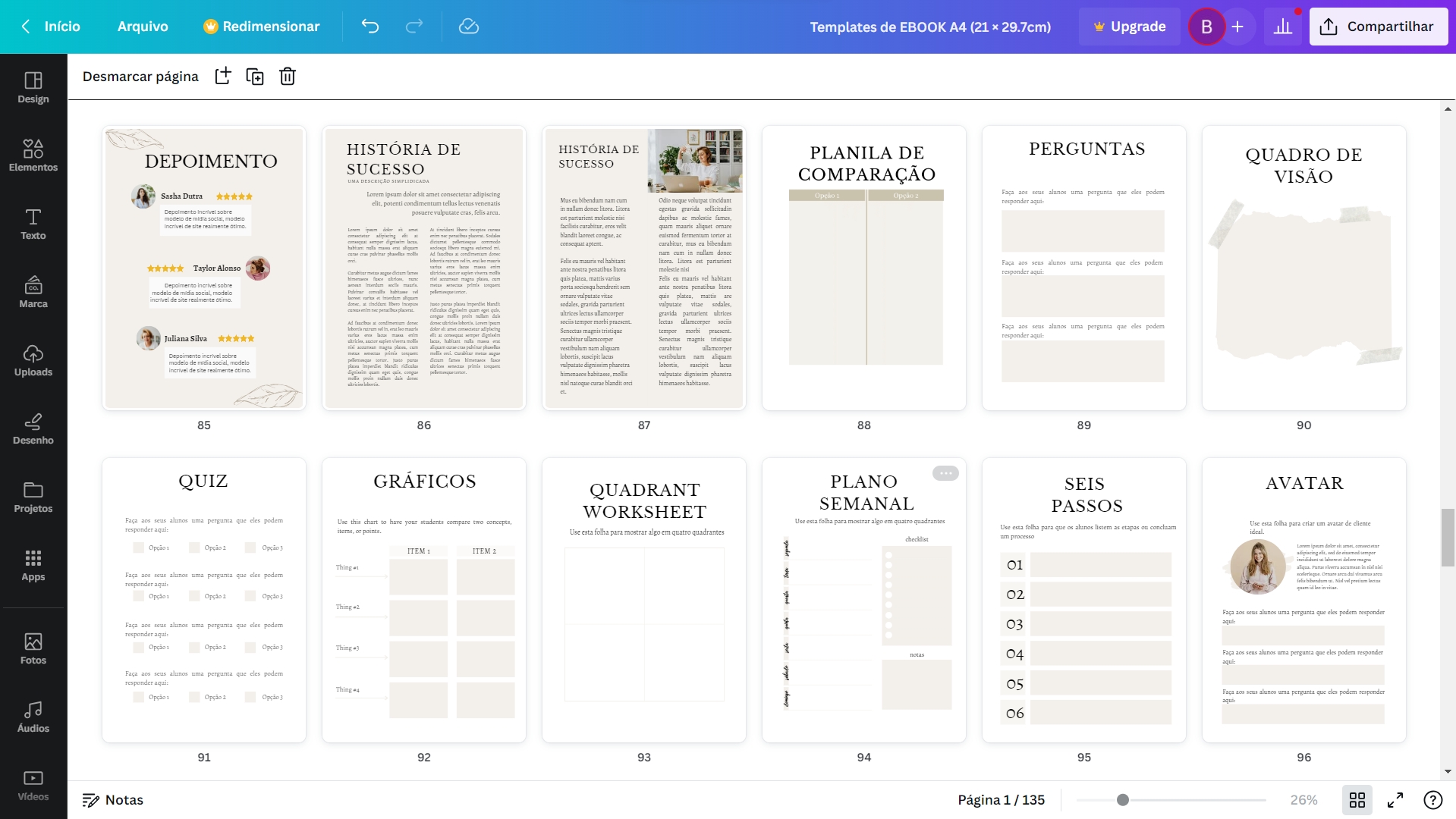Click the Compartilhar share button

tap(1378, 27)
